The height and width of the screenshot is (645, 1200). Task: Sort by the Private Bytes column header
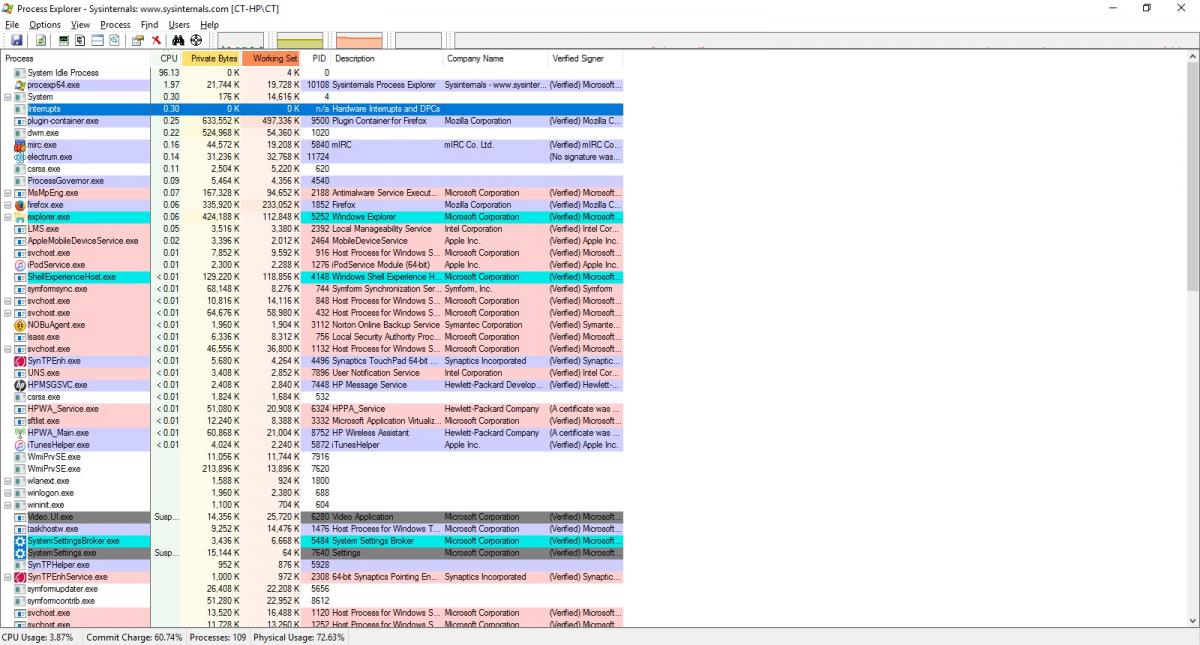212,59
